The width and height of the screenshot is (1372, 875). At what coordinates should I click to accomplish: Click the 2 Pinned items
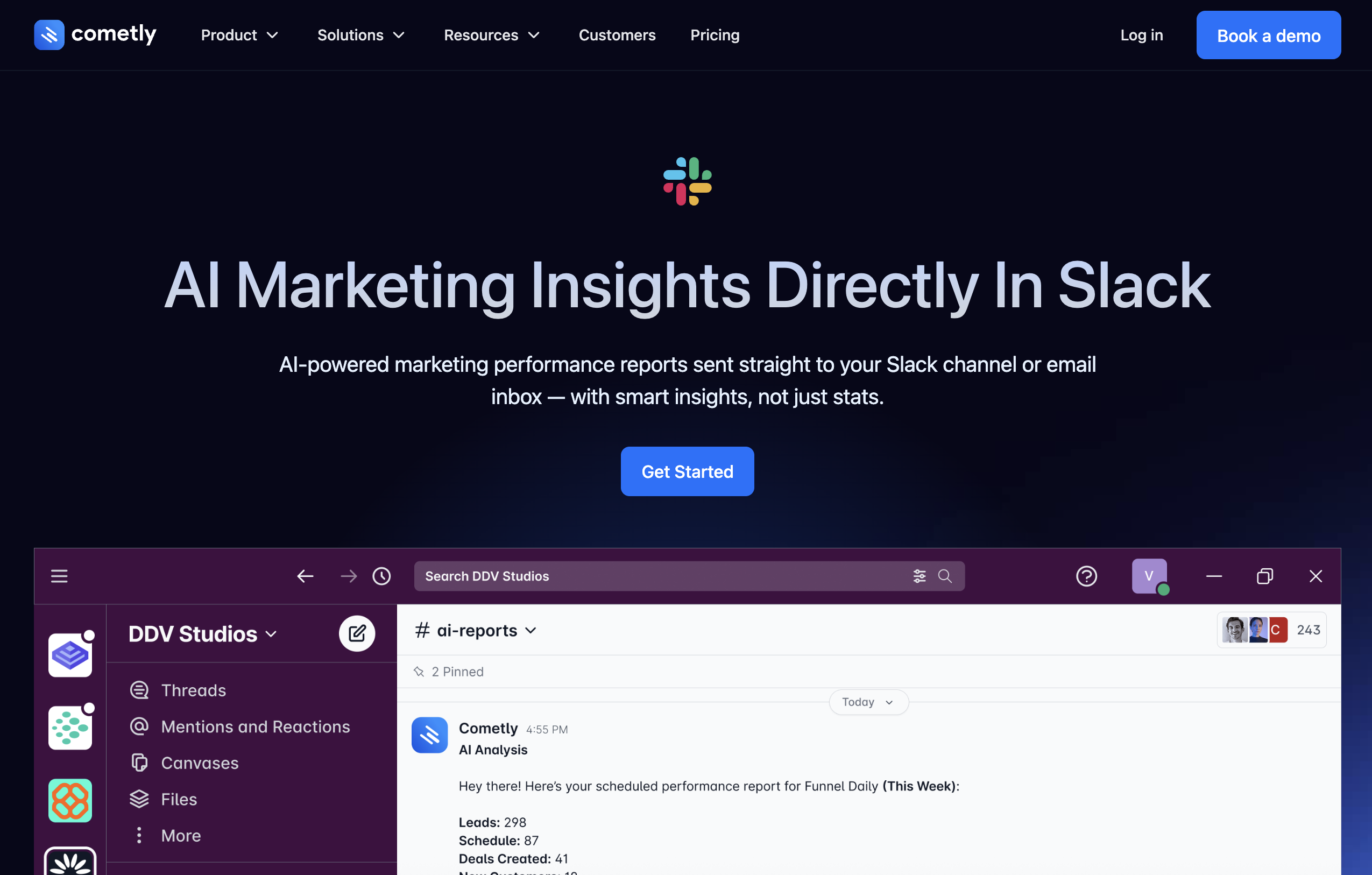(x=448, y=672)
